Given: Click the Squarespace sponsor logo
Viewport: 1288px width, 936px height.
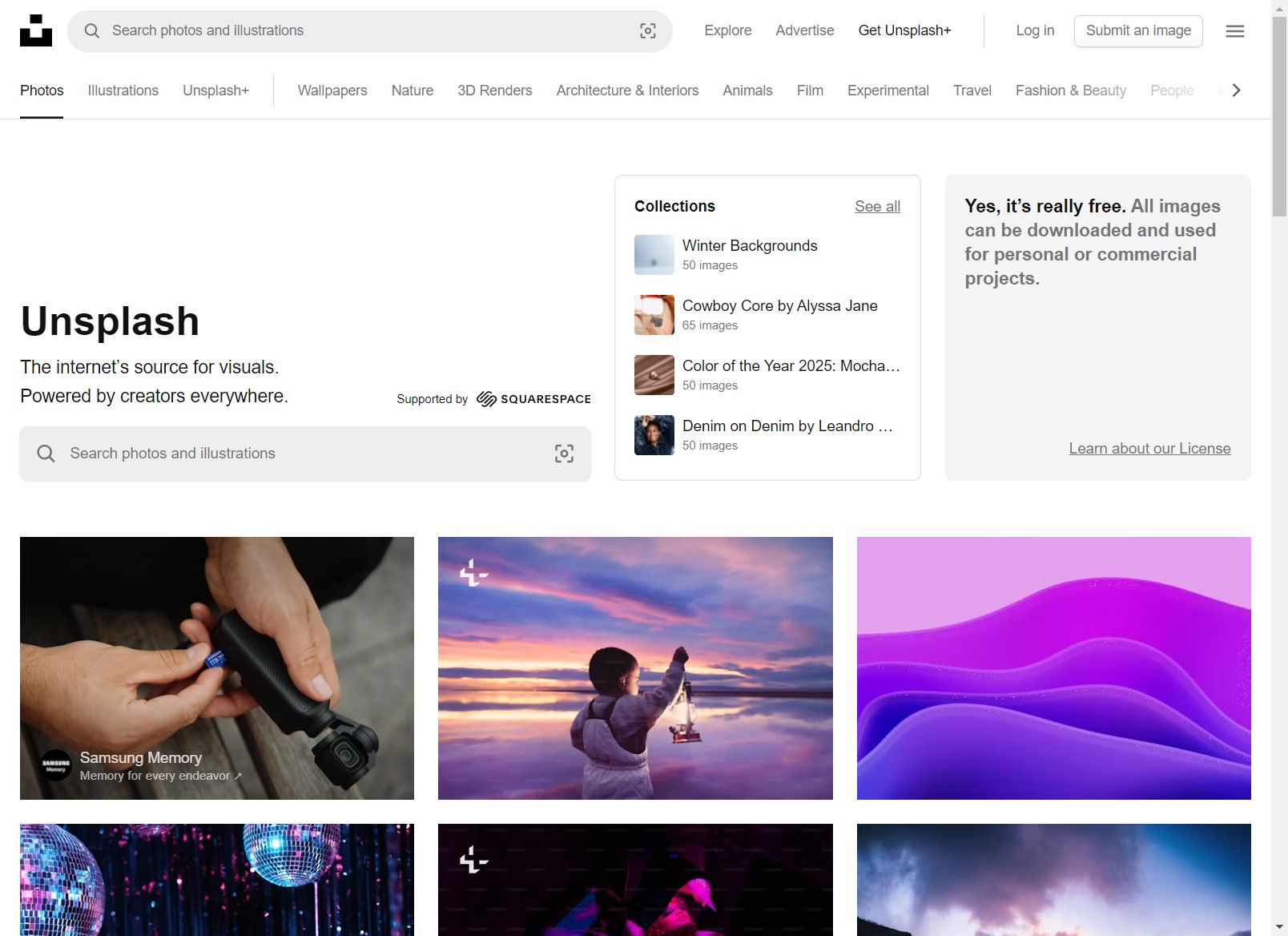Looking at the screenshot, I should tap(533, 399).
